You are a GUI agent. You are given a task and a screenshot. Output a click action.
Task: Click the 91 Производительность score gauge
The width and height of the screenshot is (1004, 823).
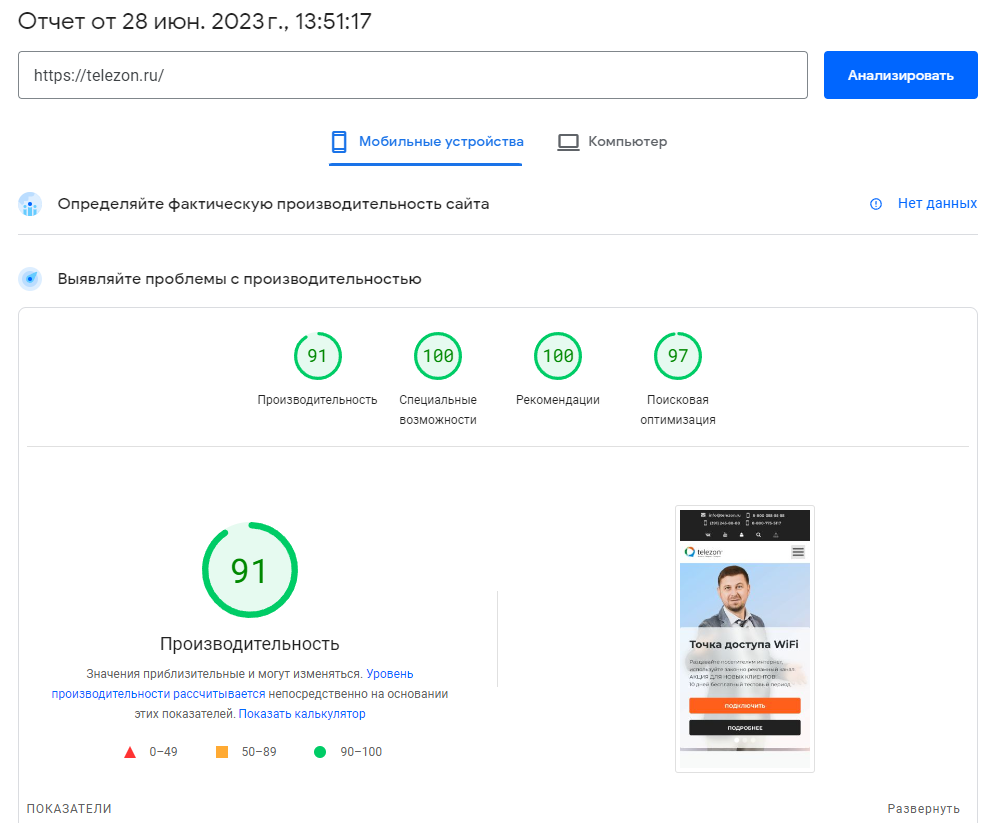317,355
